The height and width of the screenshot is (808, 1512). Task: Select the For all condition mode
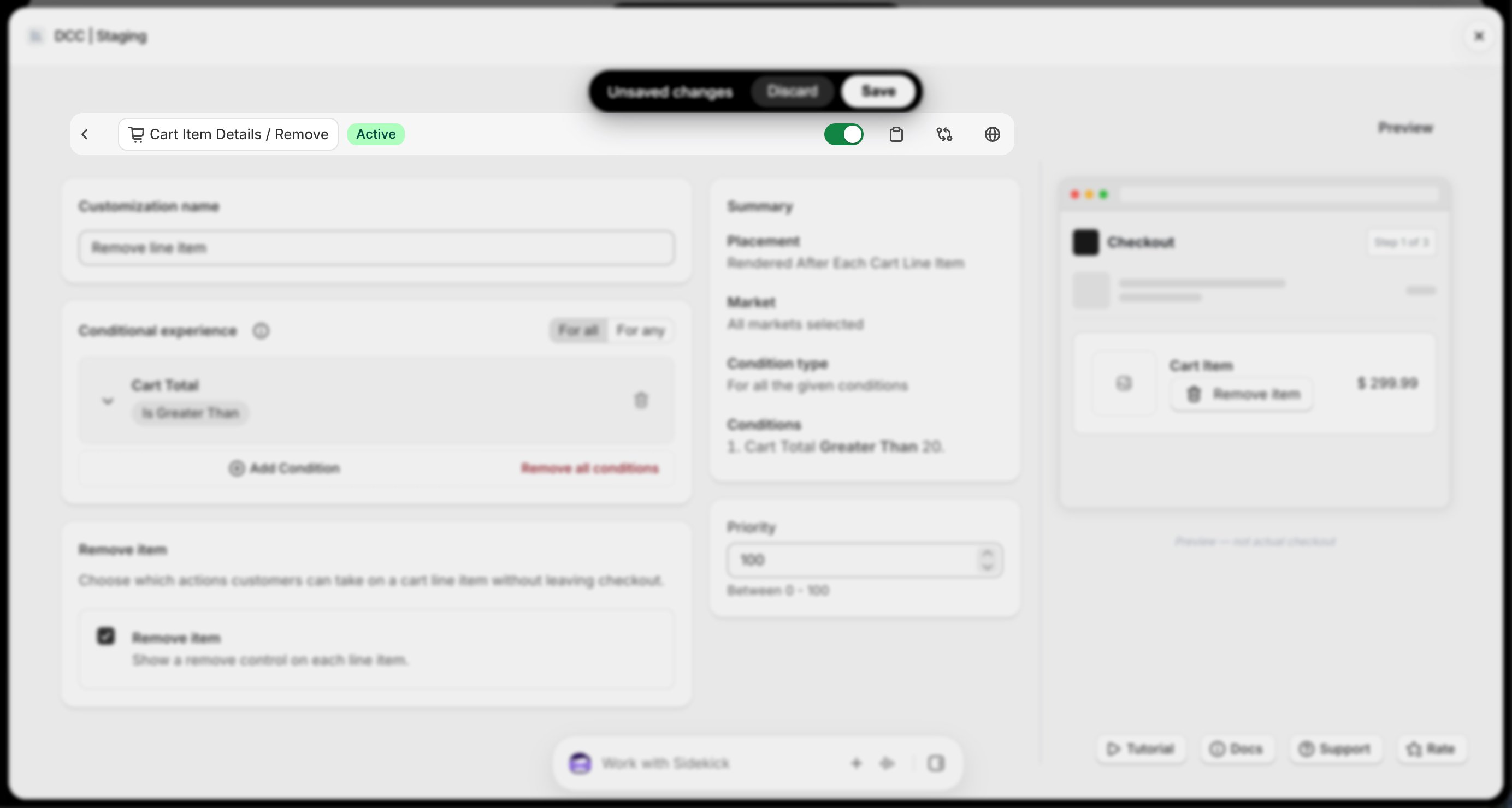(578, 330)
